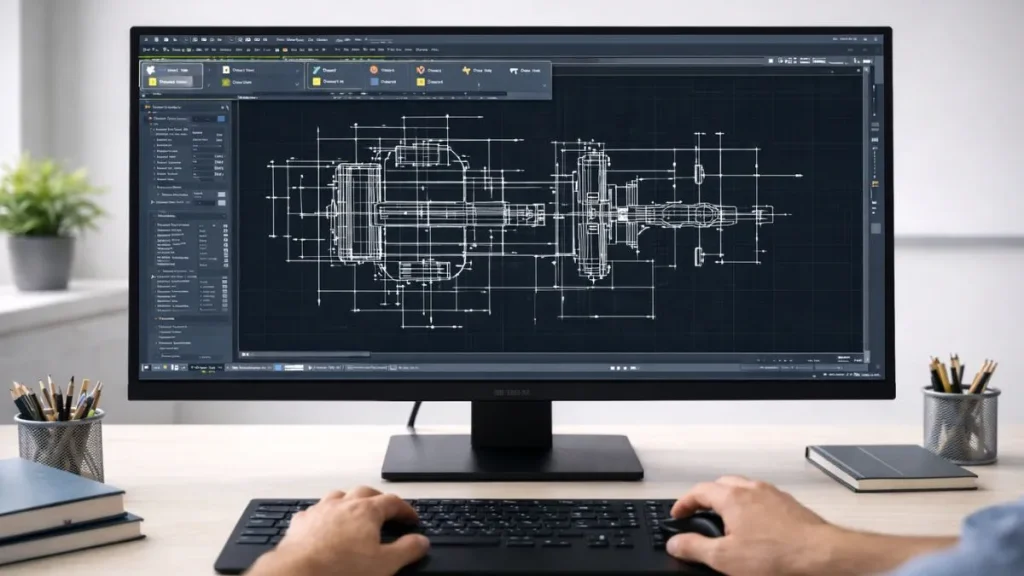
Task: Select the white base view tool at ribbon's right end
Action: click(514, 69)
